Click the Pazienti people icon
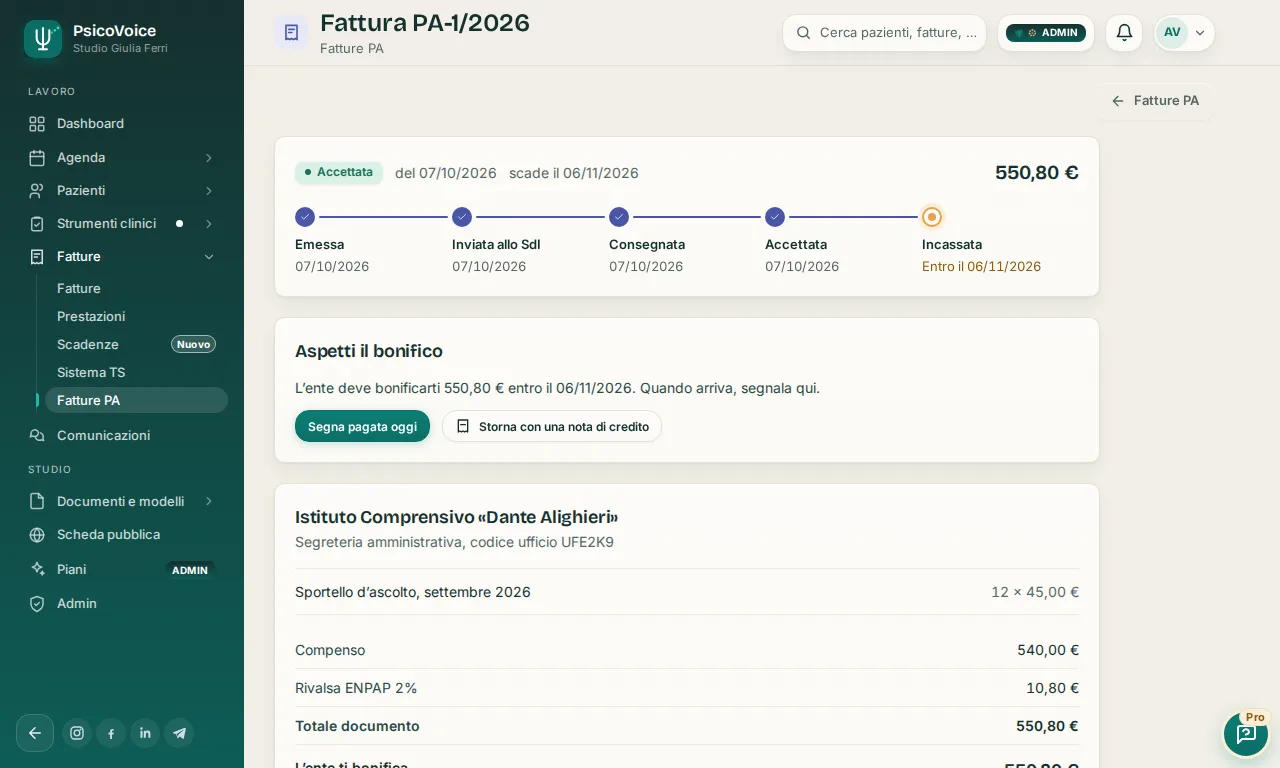 pyautogui.click(x=37, y=191)
